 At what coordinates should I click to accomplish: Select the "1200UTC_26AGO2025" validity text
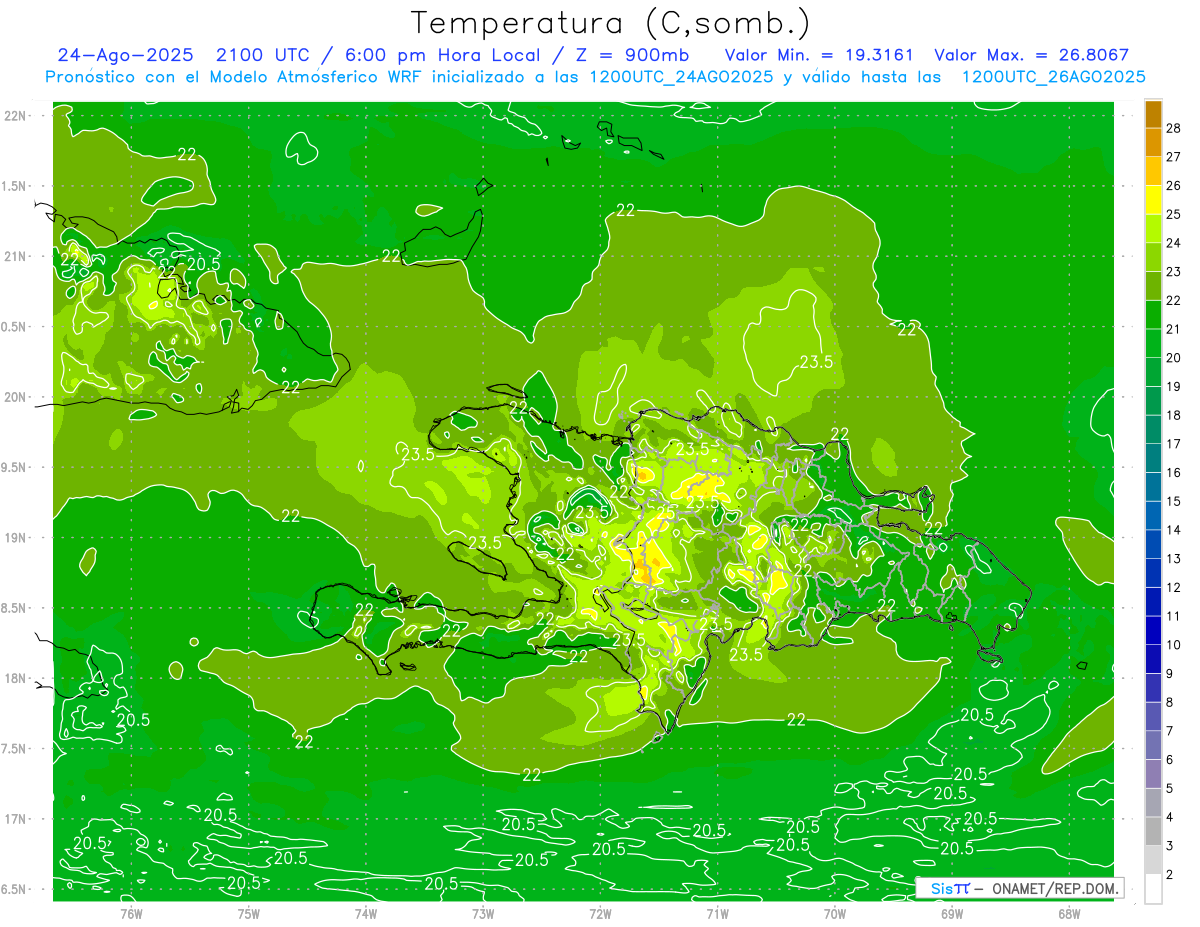click(x=1053, y=77)
